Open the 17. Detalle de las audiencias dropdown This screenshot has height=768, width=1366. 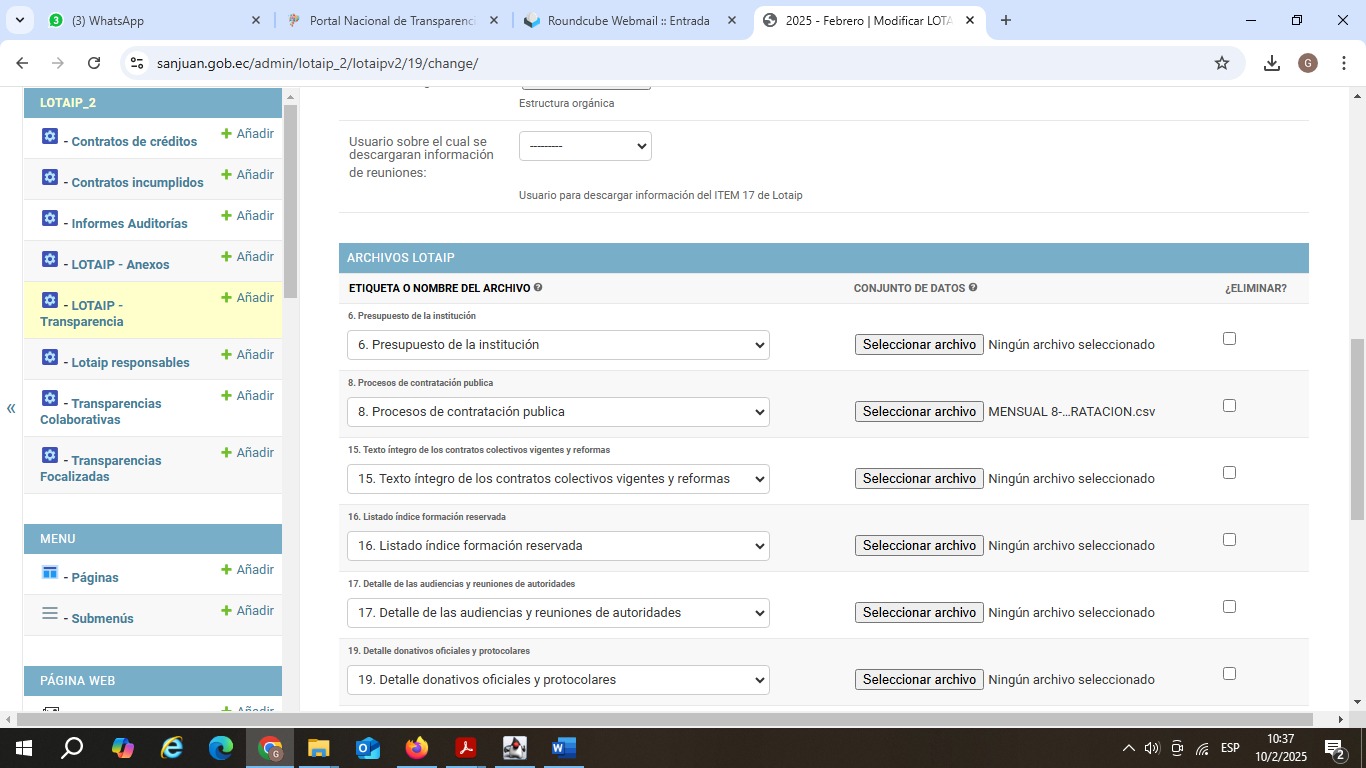pos(563,613)
